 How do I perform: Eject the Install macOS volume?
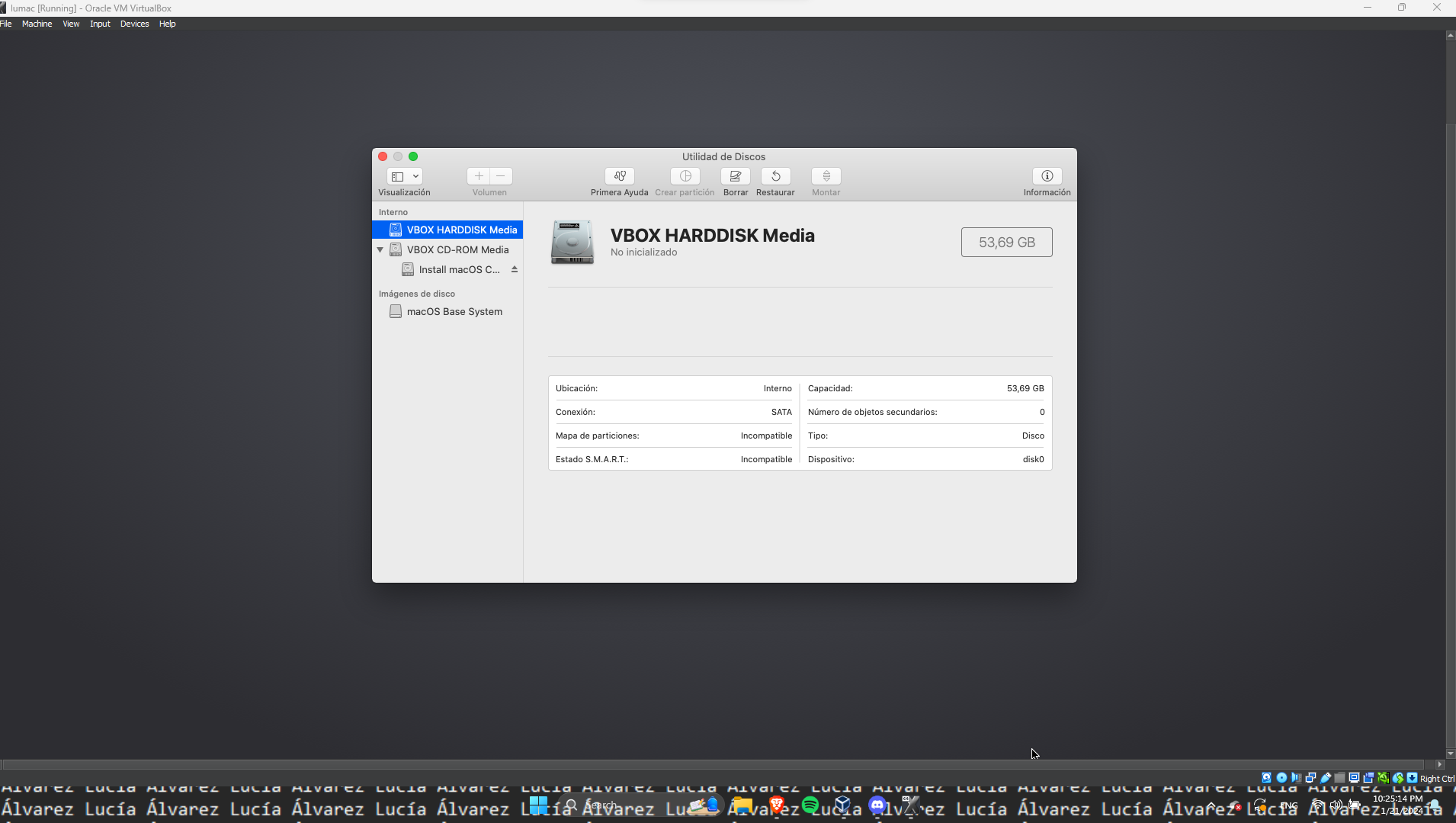(x=515, y=269)
